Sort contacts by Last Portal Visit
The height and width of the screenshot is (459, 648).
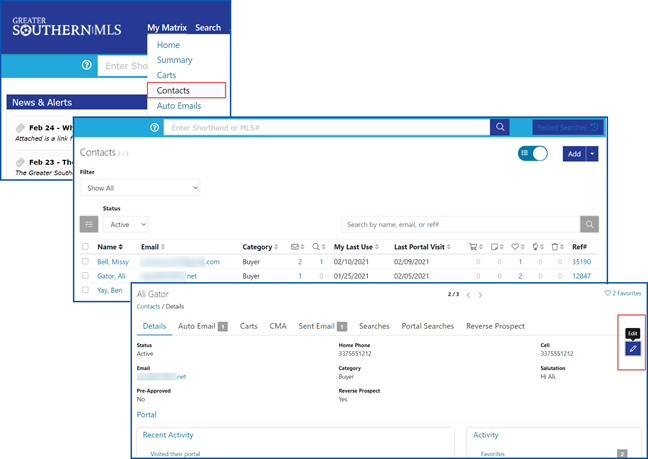[x=422, y=247]
